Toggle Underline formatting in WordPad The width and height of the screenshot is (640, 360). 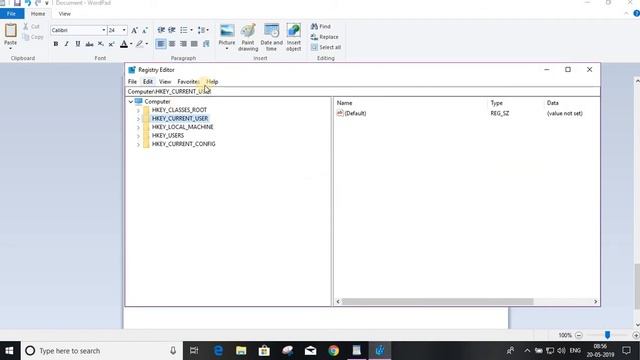click(78, 44)
